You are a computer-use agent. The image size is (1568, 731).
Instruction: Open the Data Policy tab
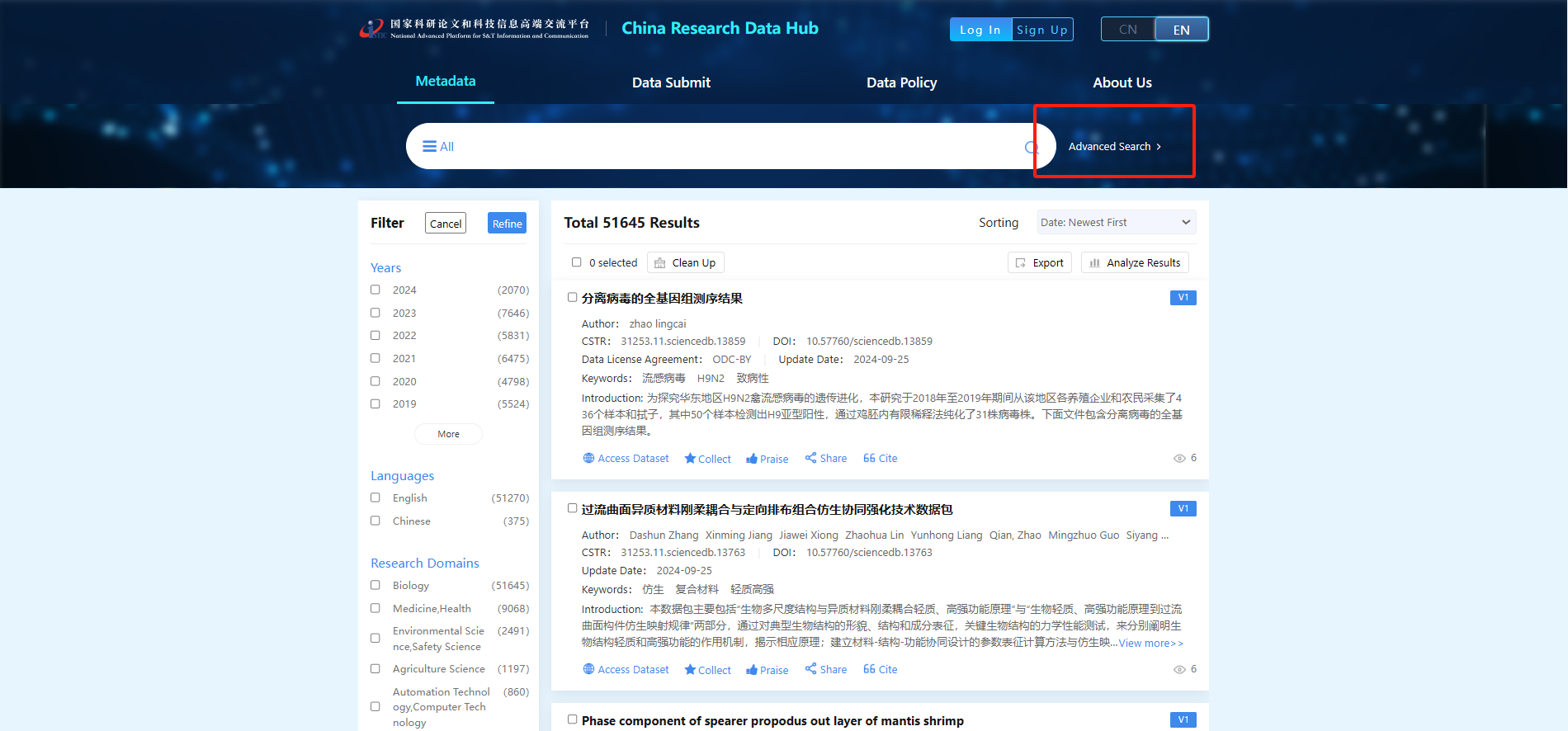[x=901, y=83]
